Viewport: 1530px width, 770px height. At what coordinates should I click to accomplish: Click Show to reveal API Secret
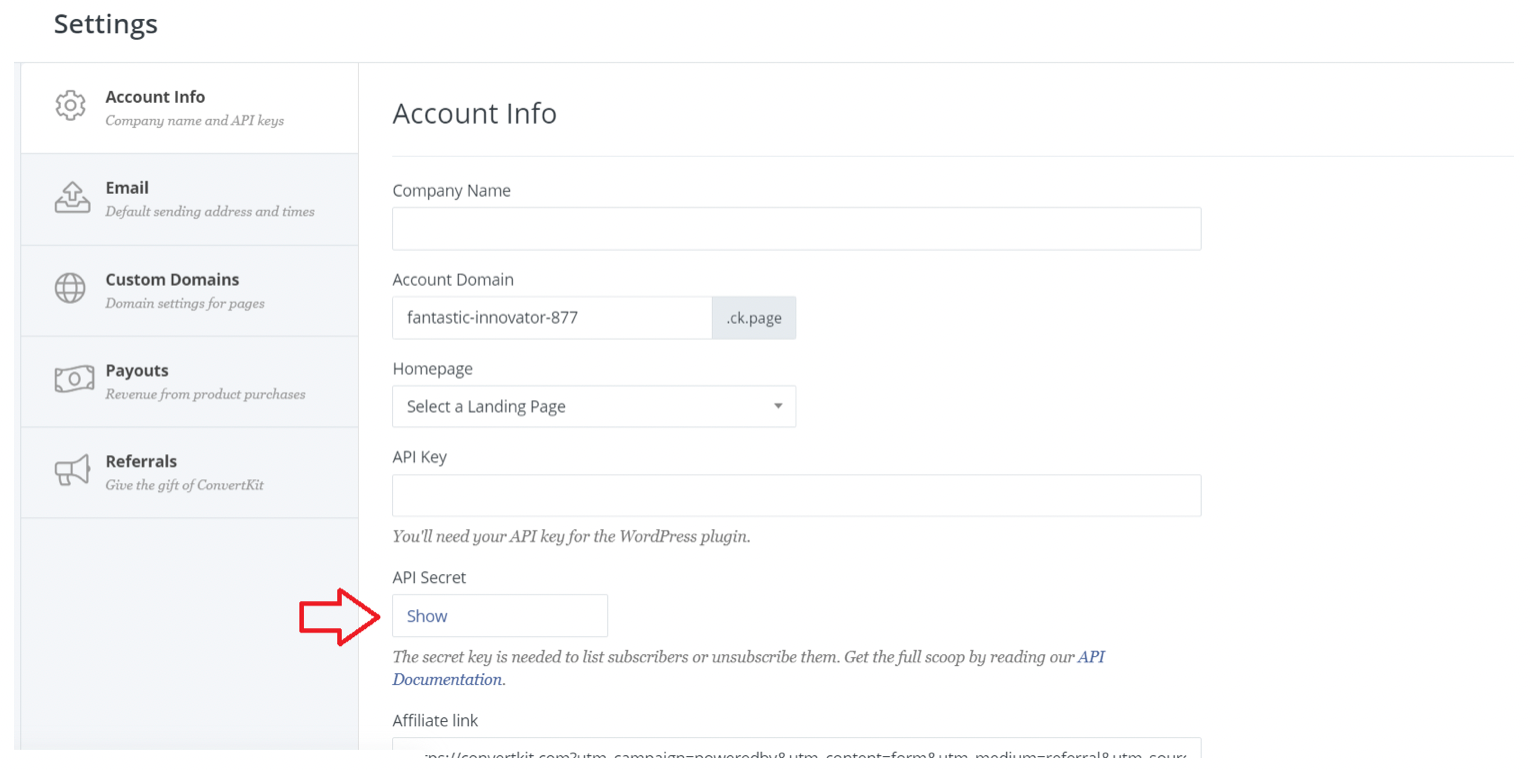click(x=500, y=616)
